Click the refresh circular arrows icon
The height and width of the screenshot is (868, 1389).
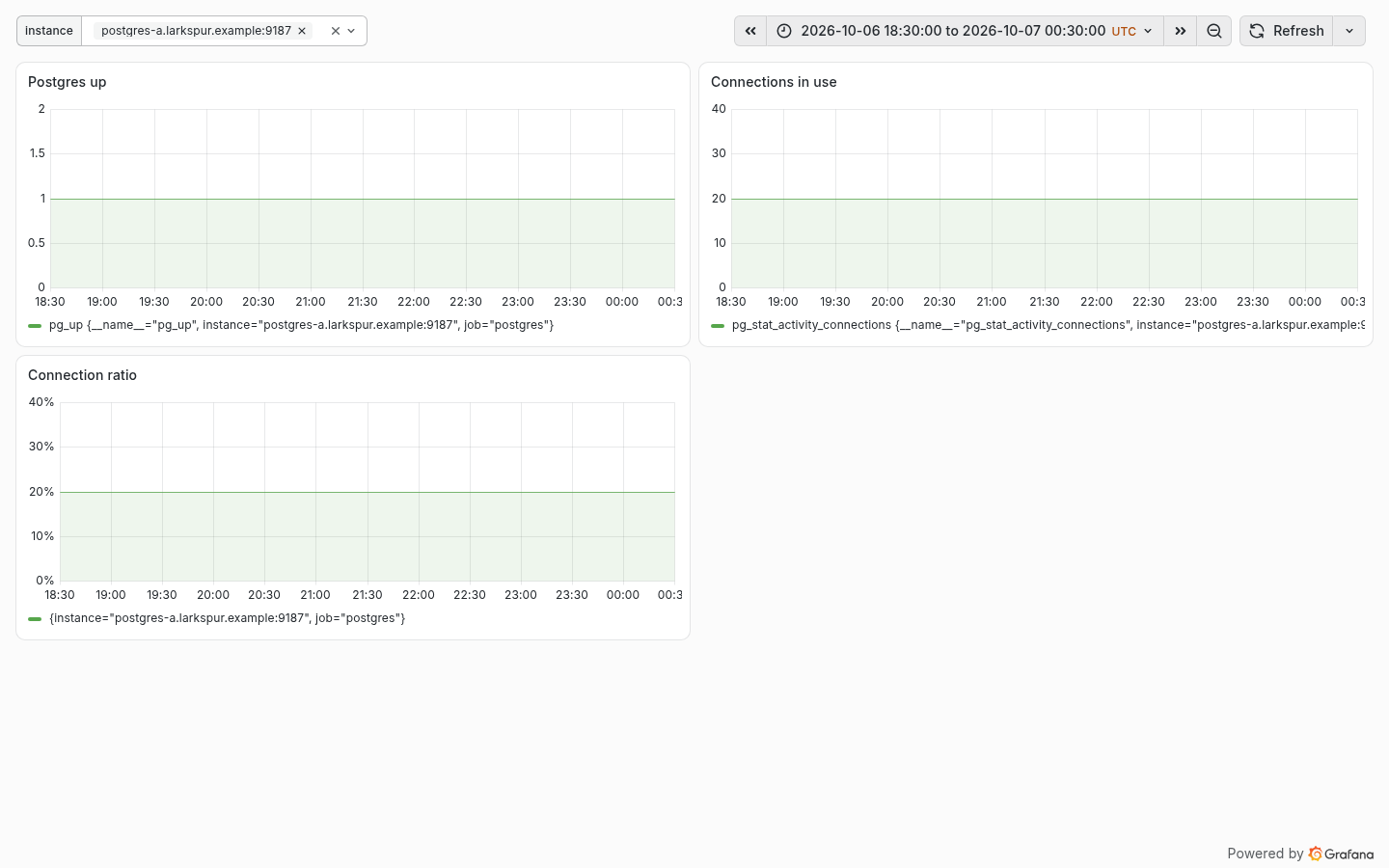[x=1257, y=31]
